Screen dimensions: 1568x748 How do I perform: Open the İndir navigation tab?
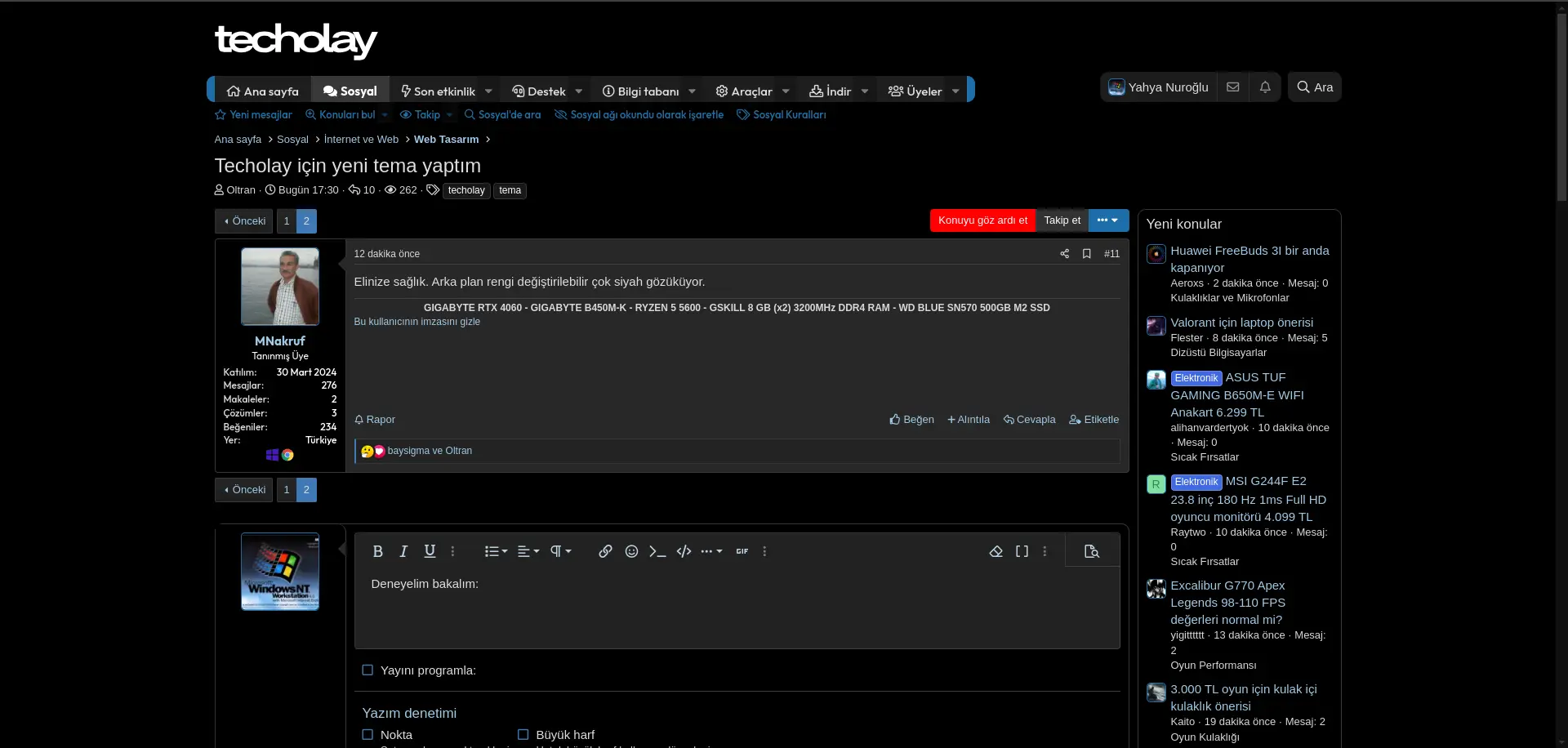click(830, 91)
